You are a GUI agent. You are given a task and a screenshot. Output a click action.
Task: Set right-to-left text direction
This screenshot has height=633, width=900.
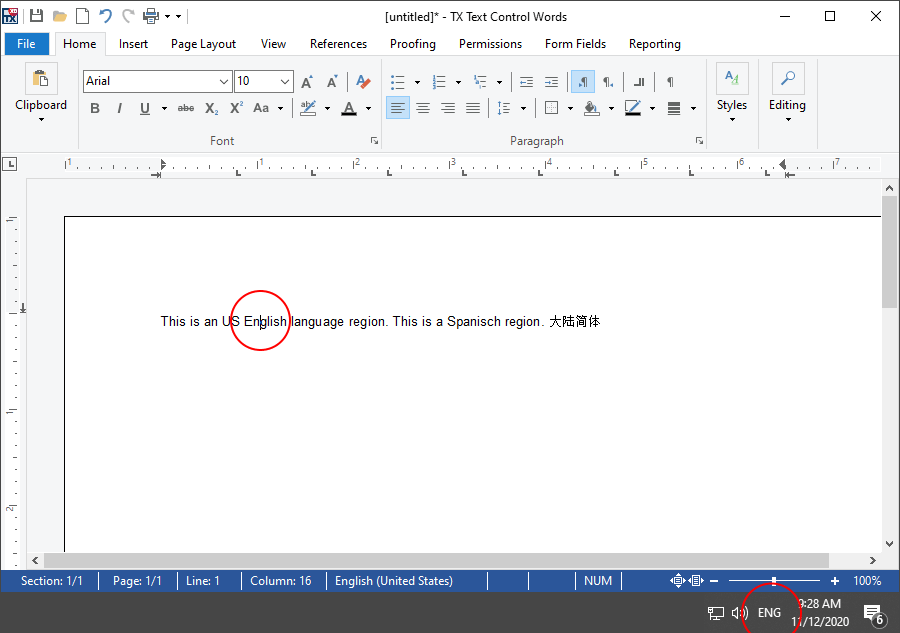point(608,82)
